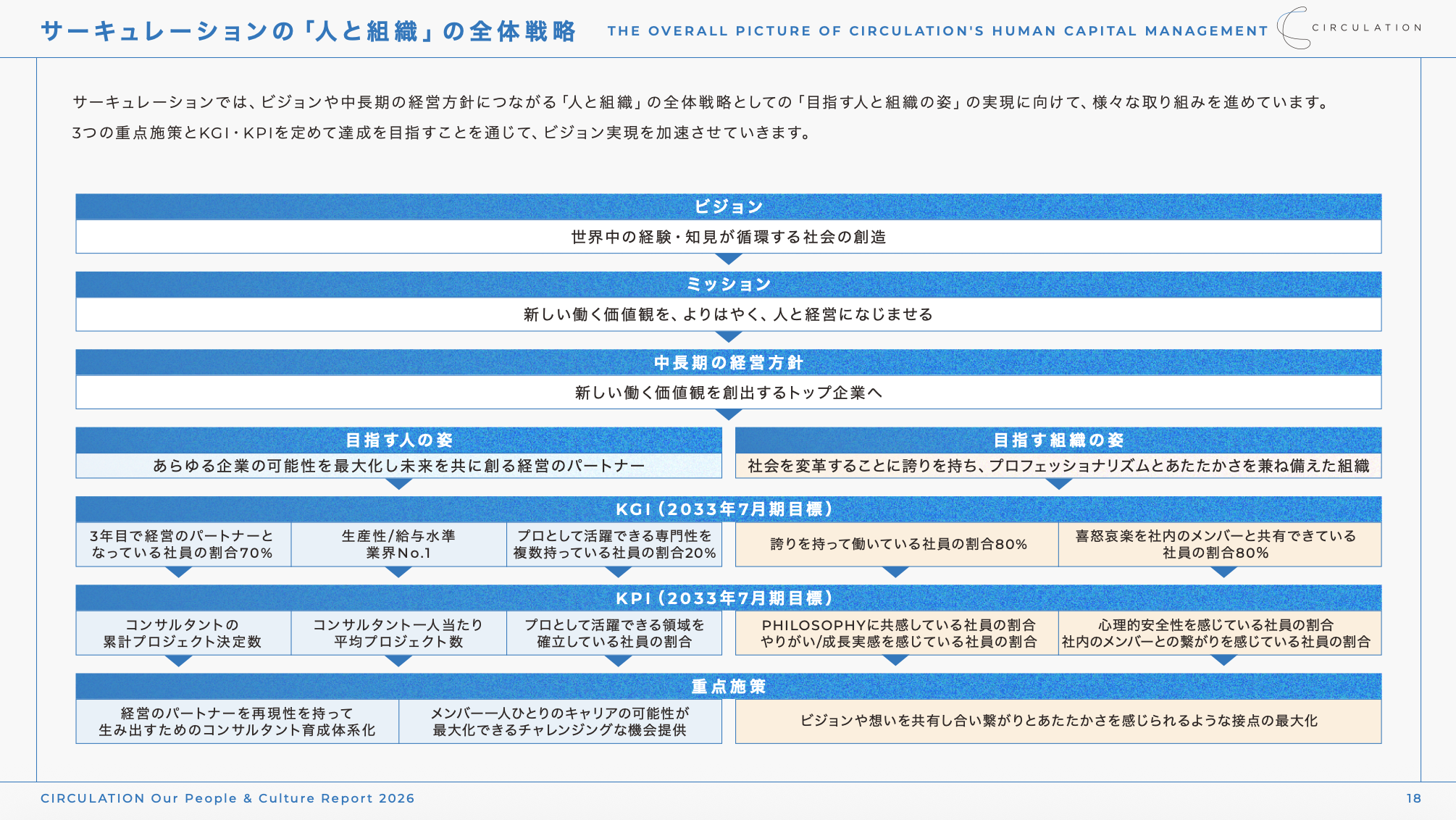
Task: Click the Our People & Culture Report 2026 footer text
Action: point(227,798)
